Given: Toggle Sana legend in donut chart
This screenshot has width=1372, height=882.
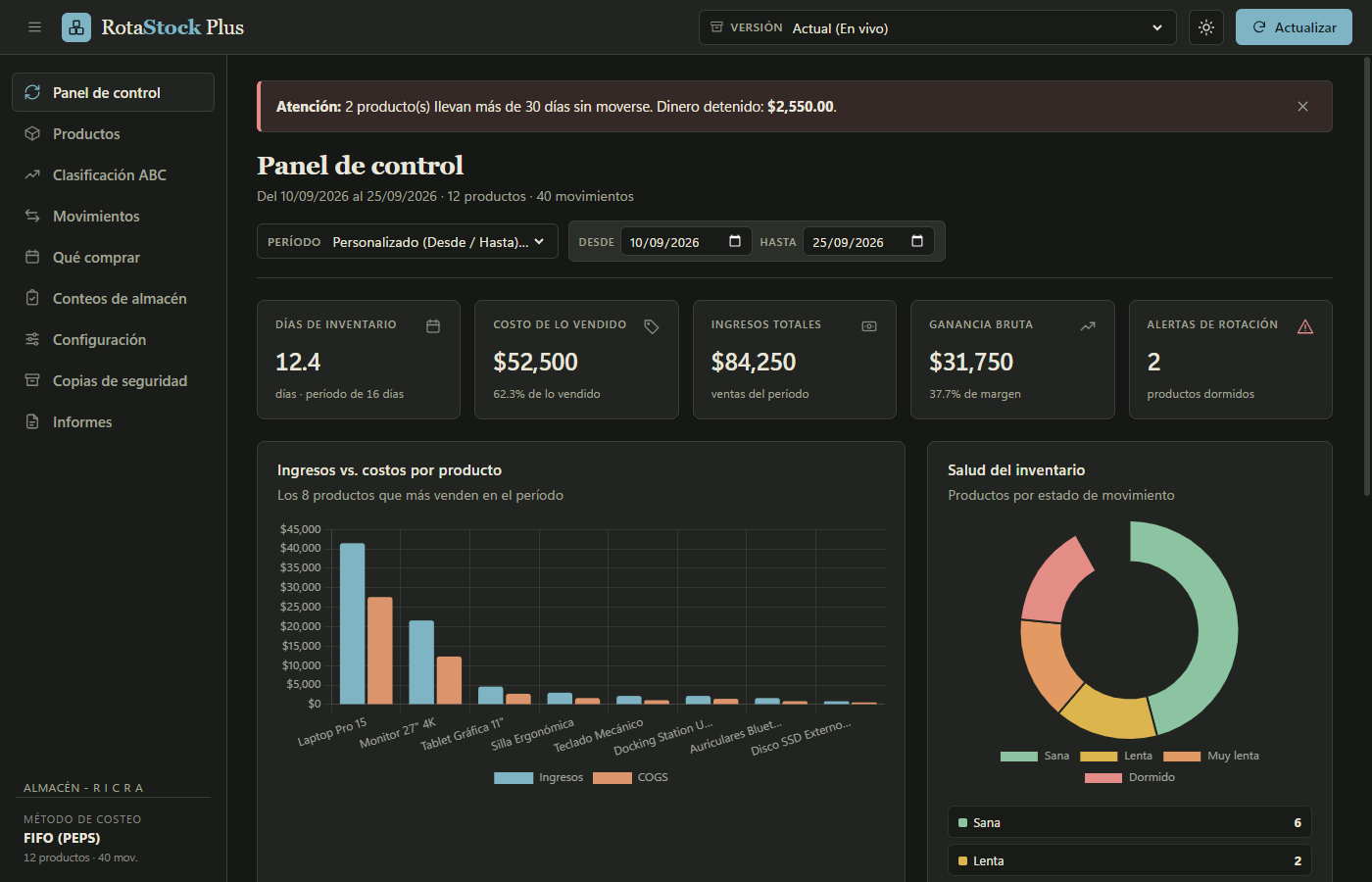Looking at the screenshot, I should coord(1035,756).
